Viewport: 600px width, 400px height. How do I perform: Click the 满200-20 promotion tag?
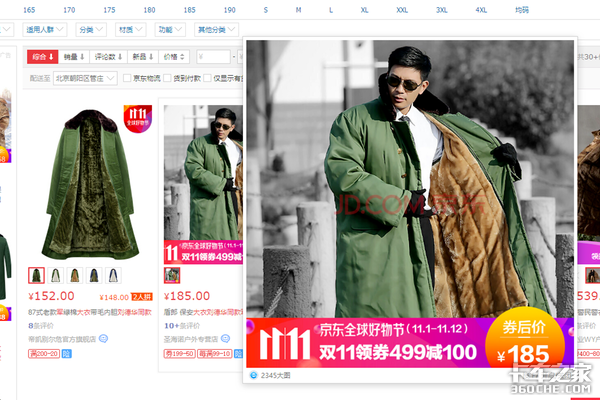(x=44, y=354)
